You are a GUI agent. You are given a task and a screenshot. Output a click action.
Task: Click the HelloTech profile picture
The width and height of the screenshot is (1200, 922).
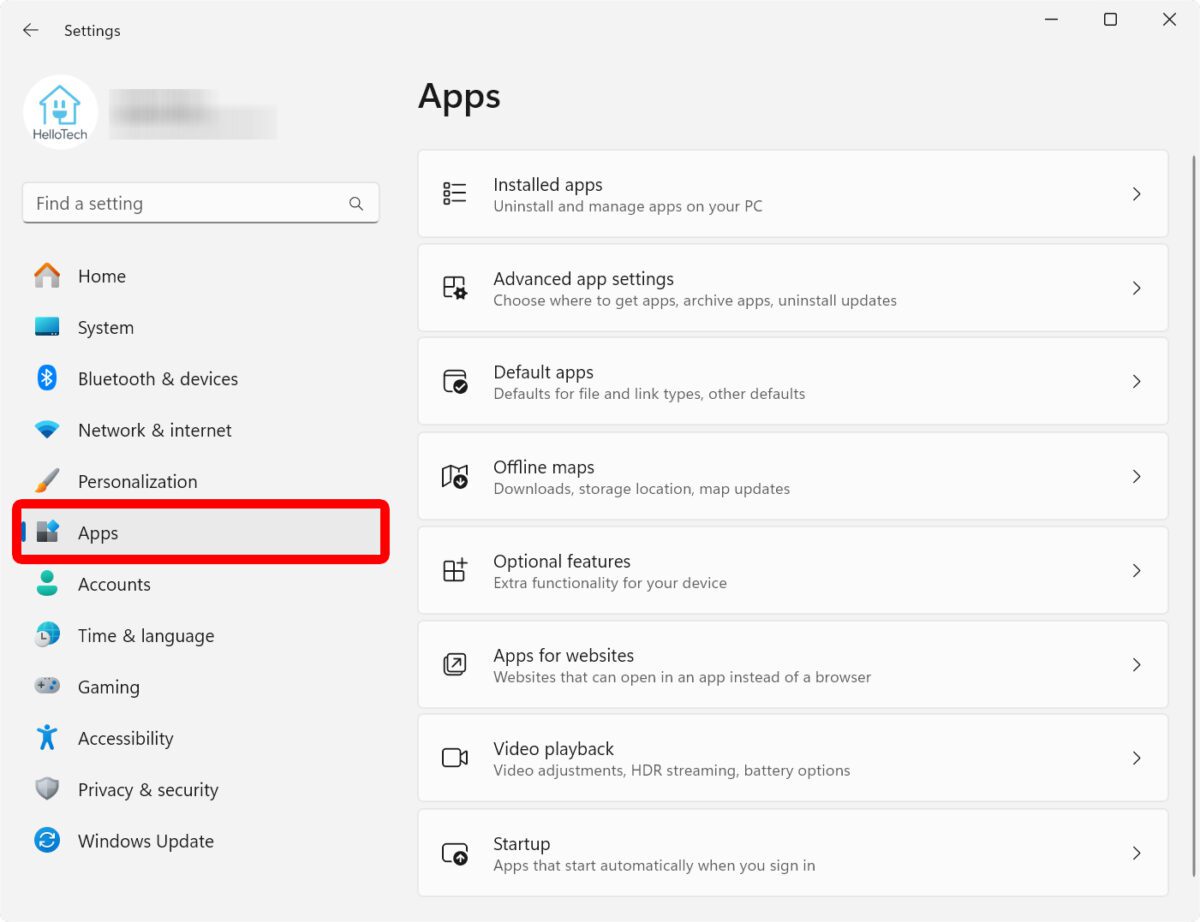pyautogui.click(x=60, y=112)
